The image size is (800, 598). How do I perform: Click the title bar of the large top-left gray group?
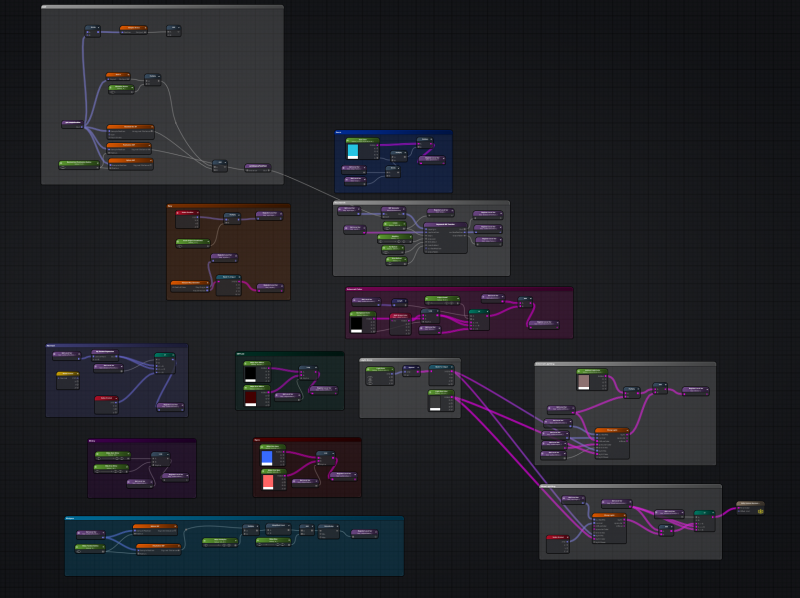click(x=162, y=8)
